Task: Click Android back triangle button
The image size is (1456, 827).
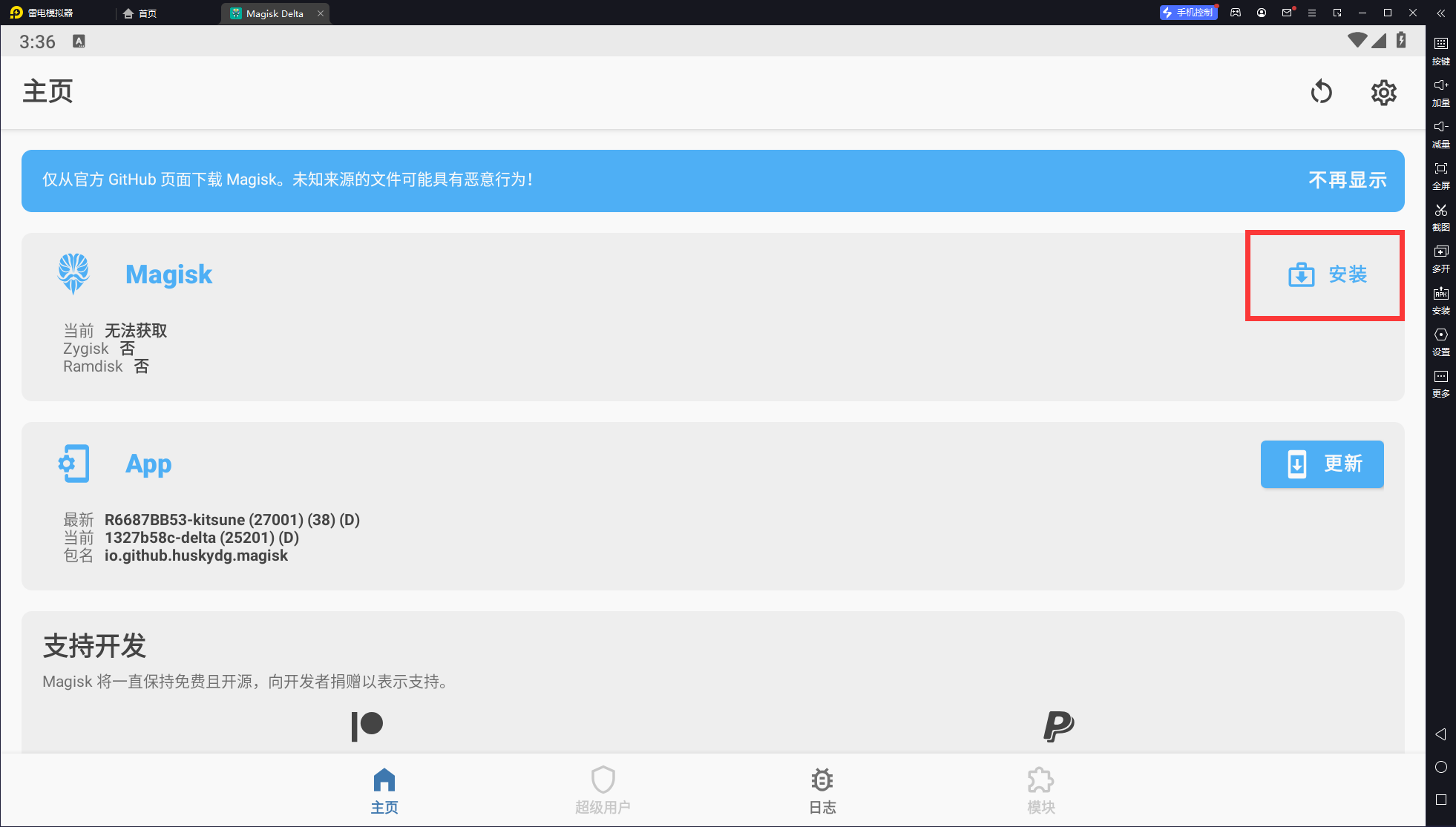Action: tap(1441, 734)
